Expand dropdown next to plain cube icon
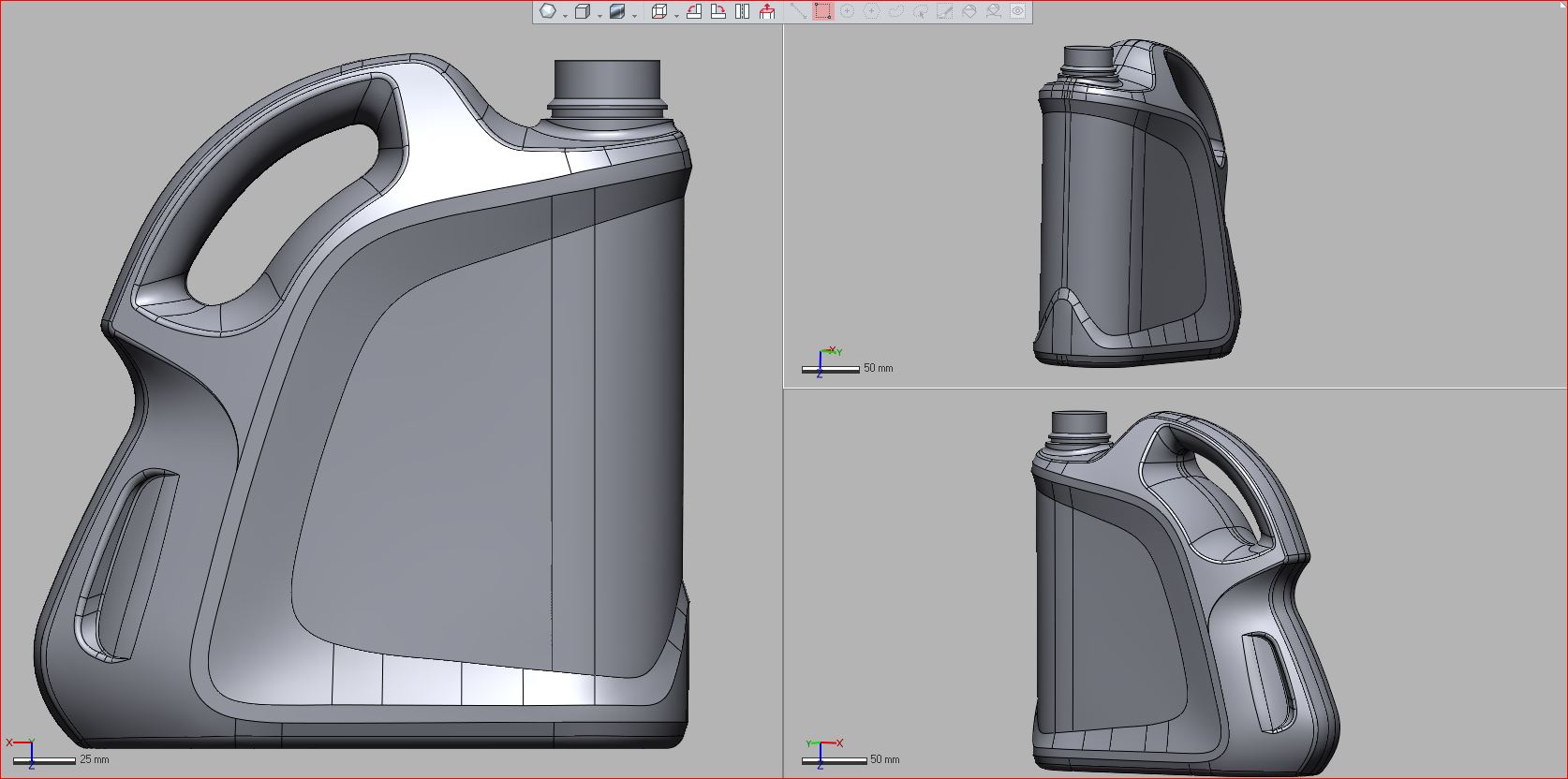The width and height of the screenshot is (1568, 779). (x=599, y=16)
